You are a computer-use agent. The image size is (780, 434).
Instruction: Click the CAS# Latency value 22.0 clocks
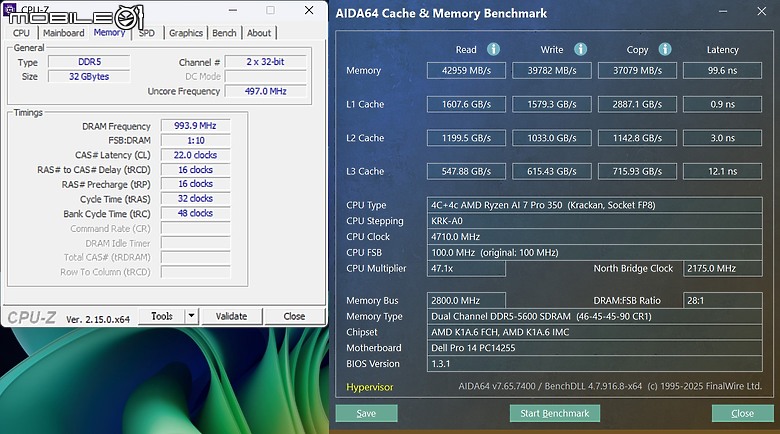(x=195, y=155)
